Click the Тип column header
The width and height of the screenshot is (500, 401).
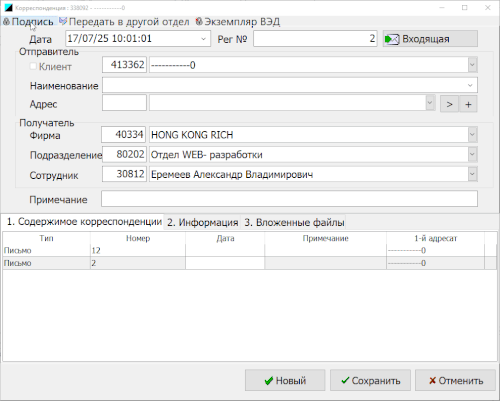[46, 238]
